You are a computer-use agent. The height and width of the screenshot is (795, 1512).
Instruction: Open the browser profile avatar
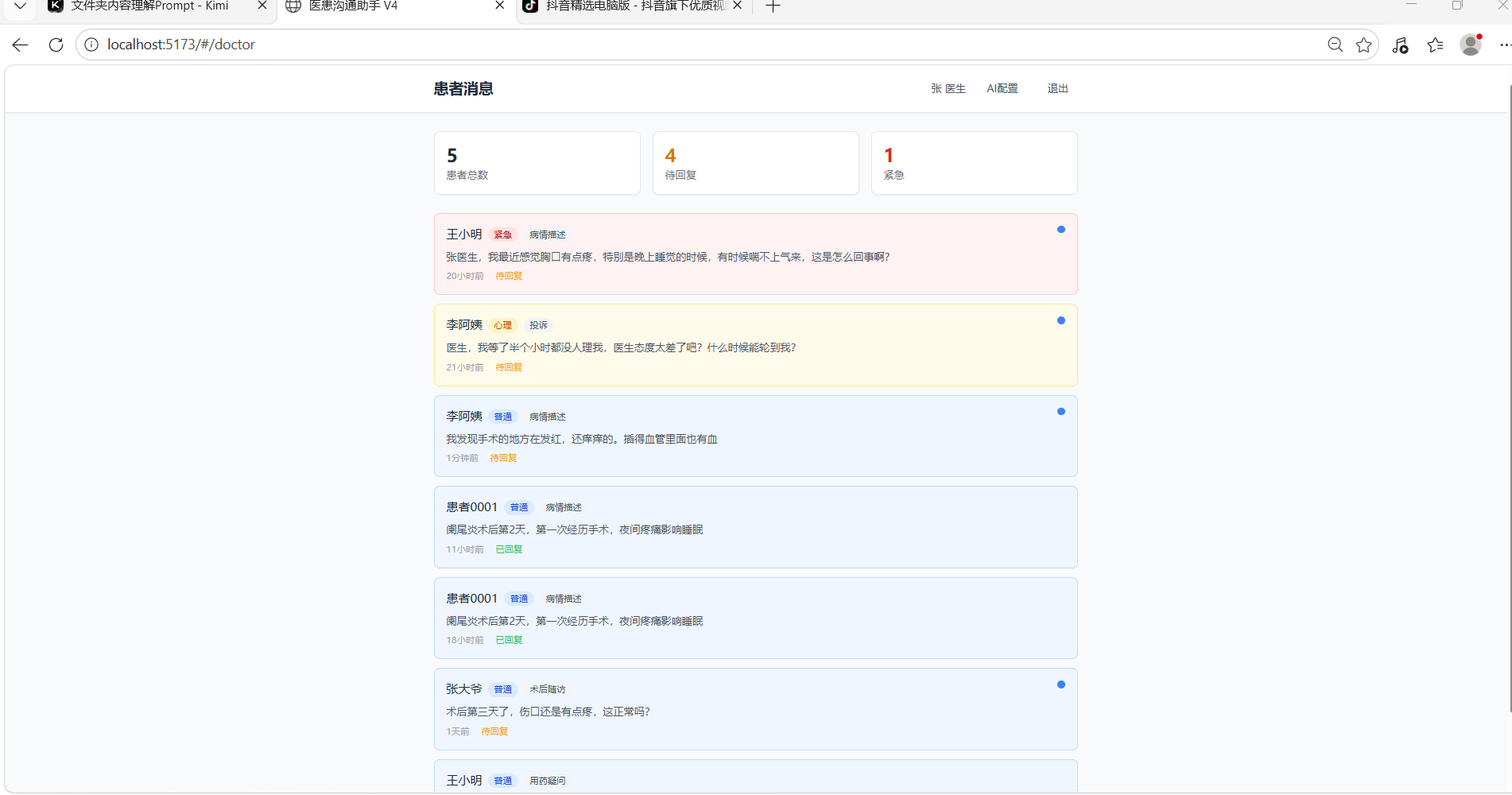pyautogui.click(x=1471, y=45)
